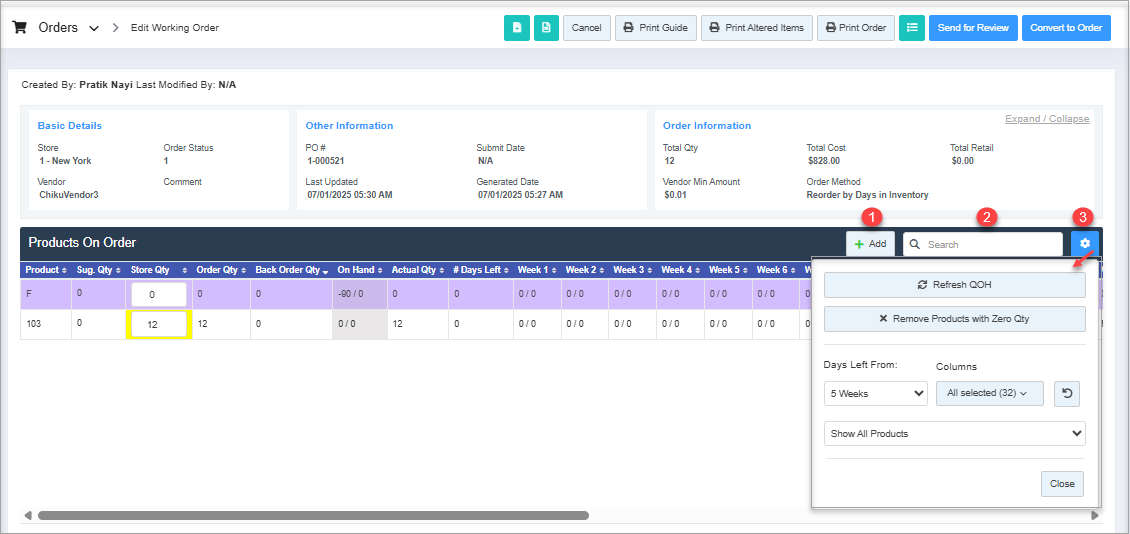
Task: Expand the Columns All selected dropdown
Action: point(989,393)
